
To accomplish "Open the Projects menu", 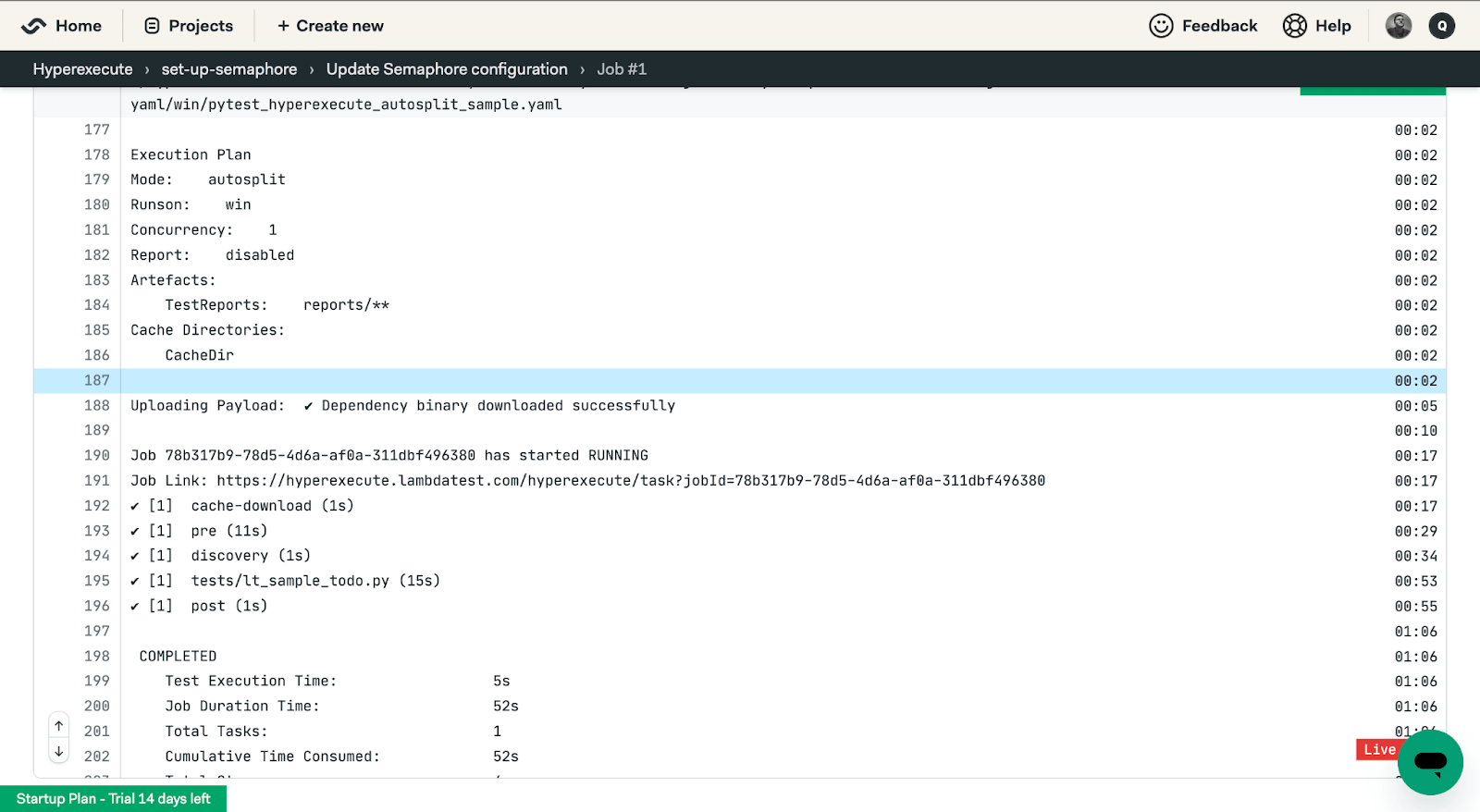I will (189, 26).
